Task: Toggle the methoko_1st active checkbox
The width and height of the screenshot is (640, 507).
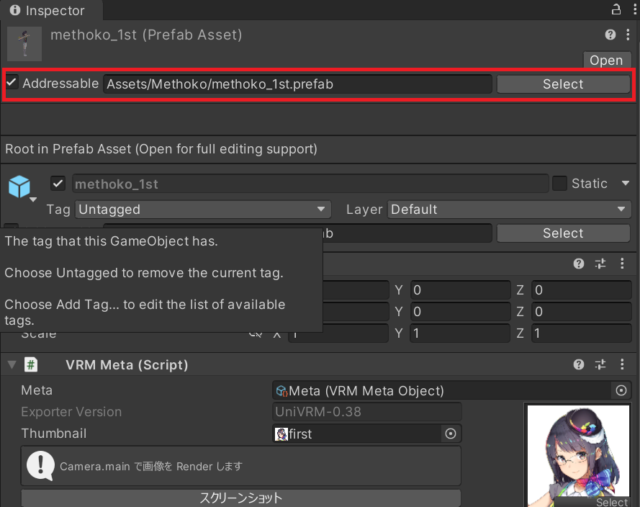Action: (x=58, y=183)
